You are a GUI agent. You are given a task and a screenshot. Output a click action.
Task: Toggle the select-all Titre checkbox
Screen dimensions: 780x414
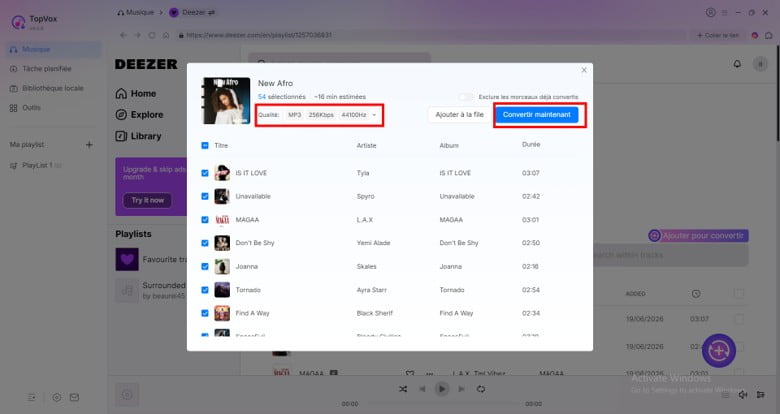205,145
